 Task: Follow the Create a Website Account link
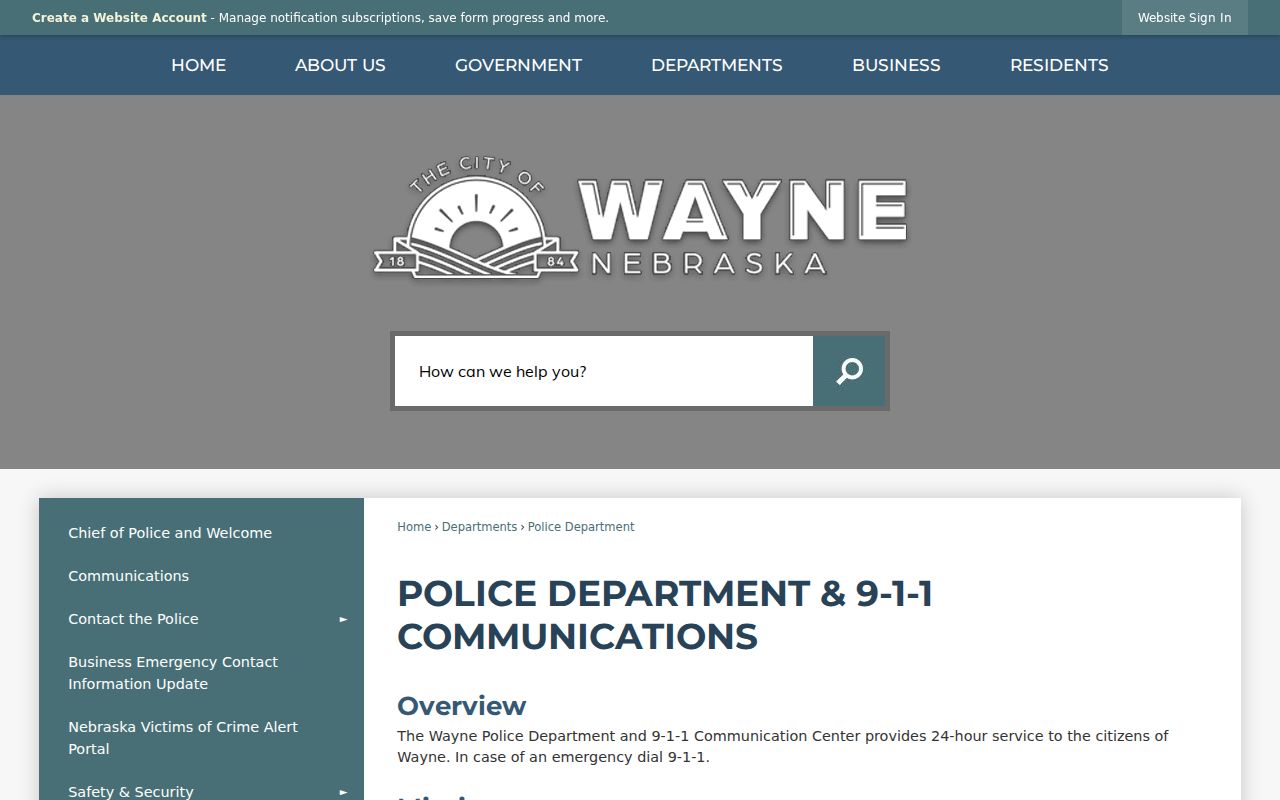tap(119, 18)
